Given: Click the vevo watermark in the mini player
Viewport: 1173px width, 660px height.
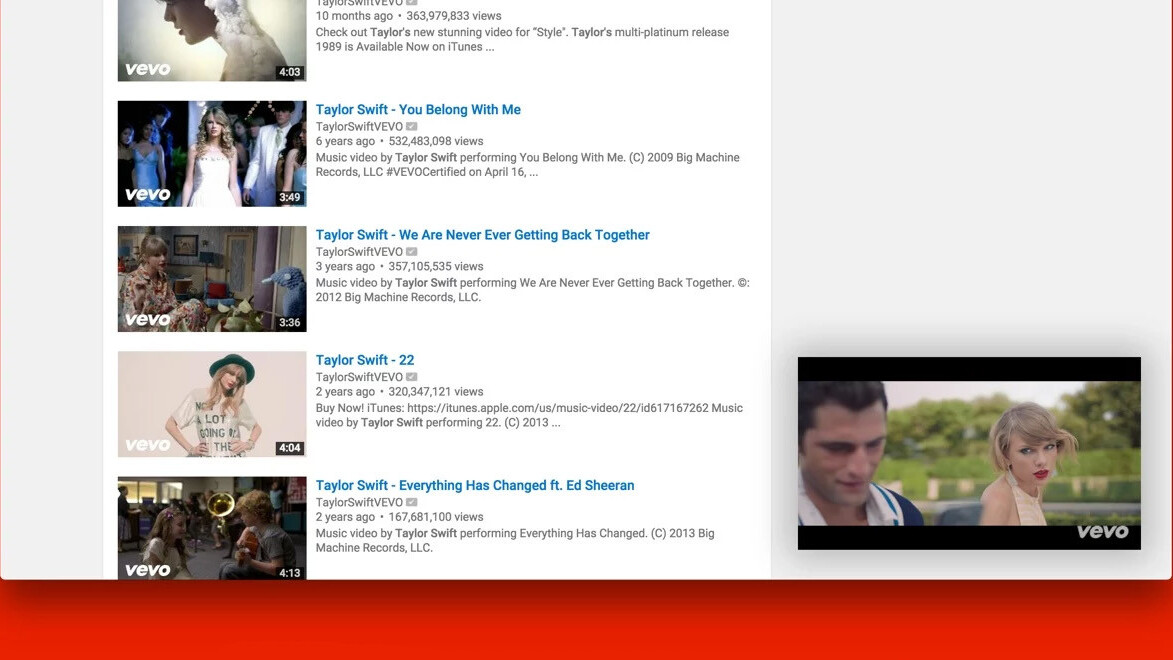Looking at the screenshot, I should coord(1102,532).
